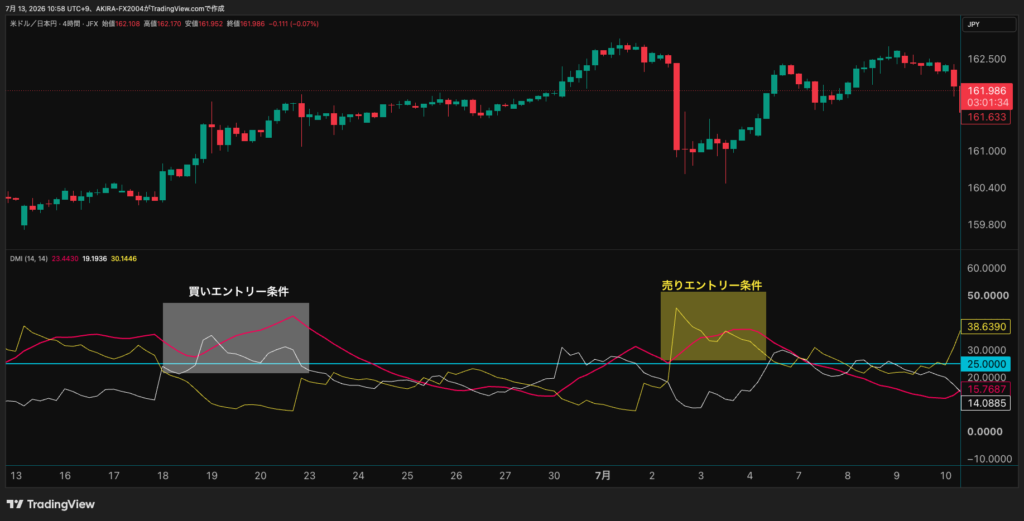1024x521 pixels.
Task: Click the DMI value 19.1936 in legend
Action: click(x=95, y=259)
